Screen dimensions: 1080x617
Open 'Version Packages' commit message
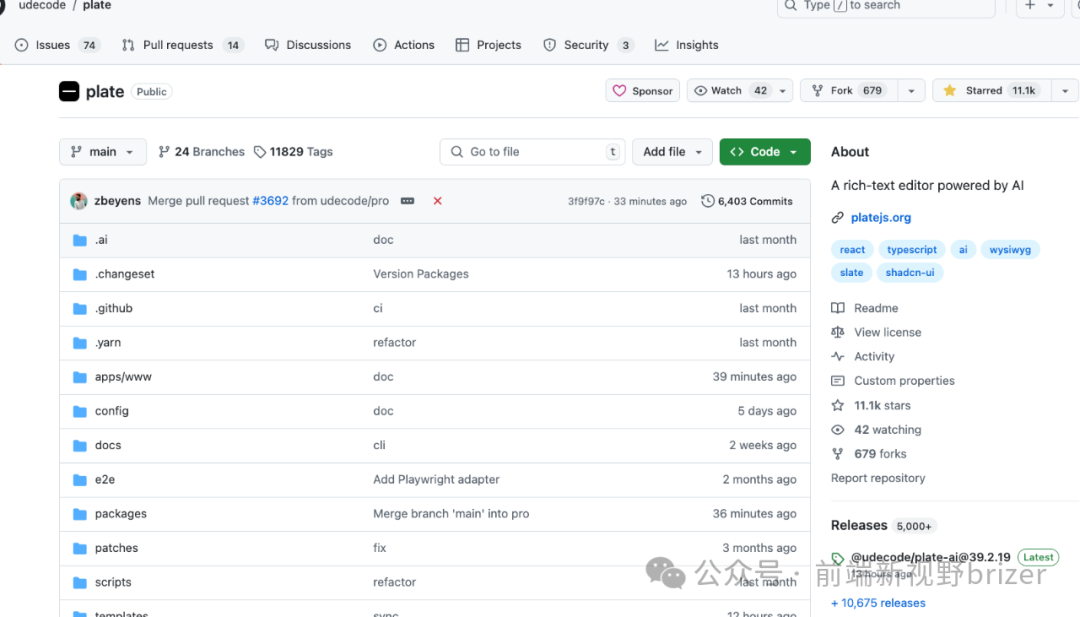click(x=421, y=274)
